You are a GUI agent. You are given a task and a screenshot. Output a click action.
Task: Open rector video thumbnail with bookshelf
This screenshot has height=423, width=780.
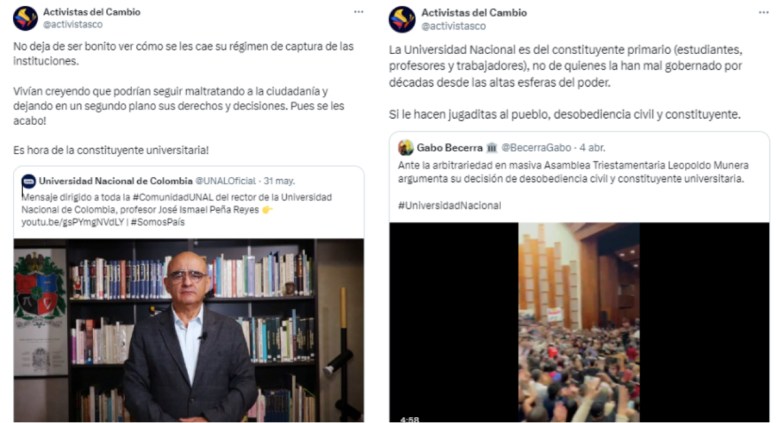189,330
